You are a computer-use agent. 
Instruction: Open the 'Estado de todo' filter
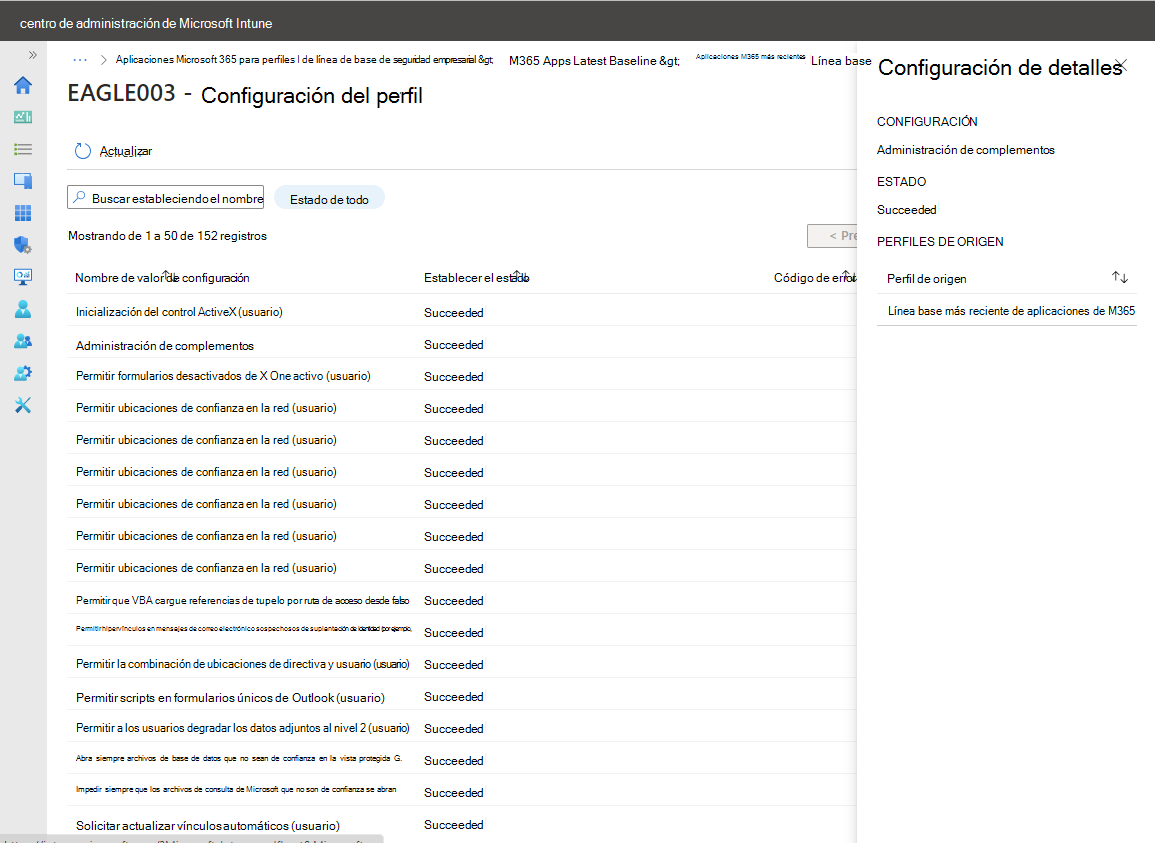[x=329, y=199]
